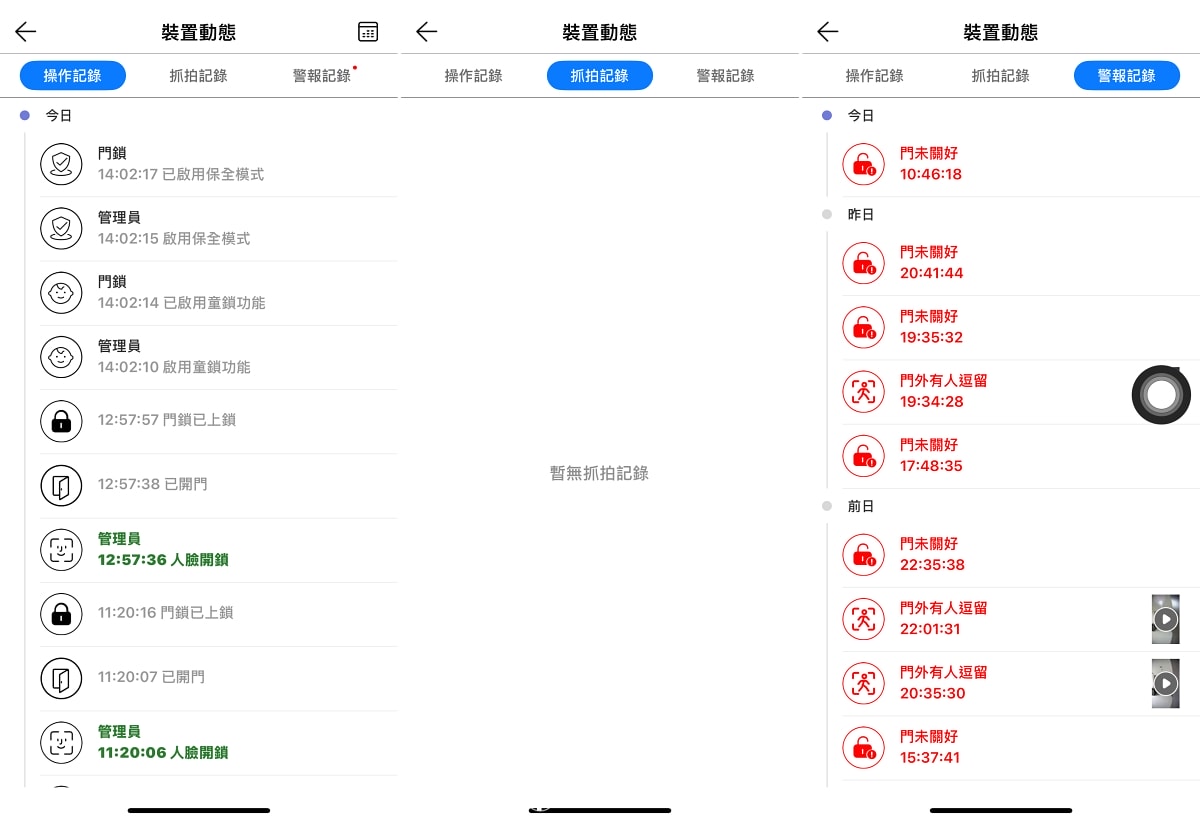The image size is (1200, 821).
Task: Open the calendar date filter icon
Action: pyautogui.click(x=368, y=32)
